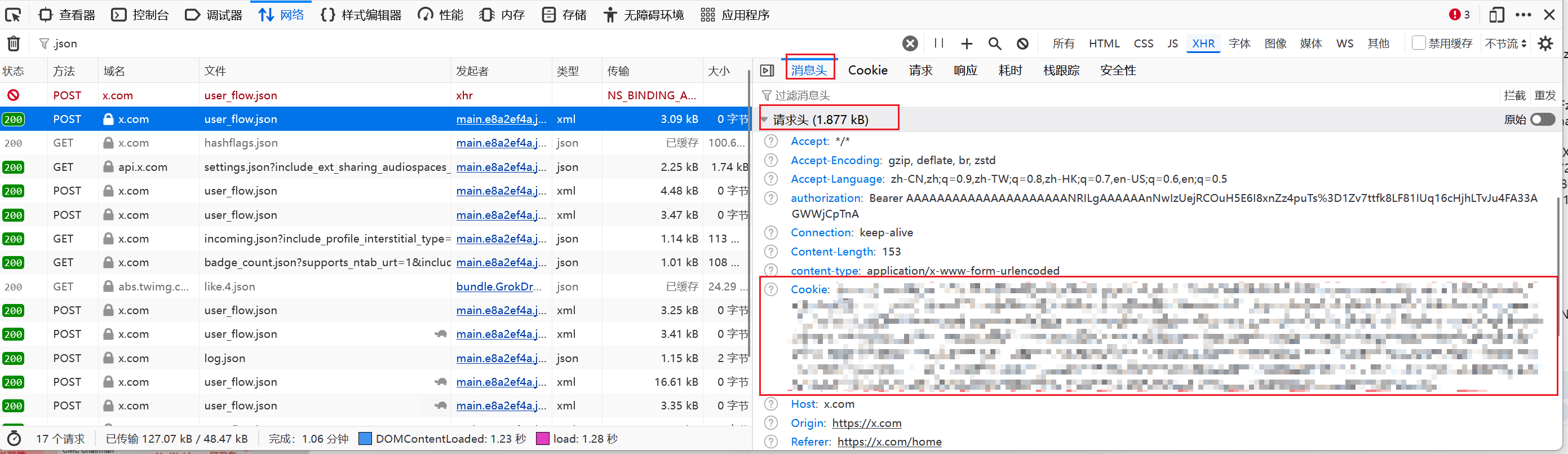Open the https://x.com/home referer link
The width and height of the screenshot is (1568, 454).
tap(889, 442)
